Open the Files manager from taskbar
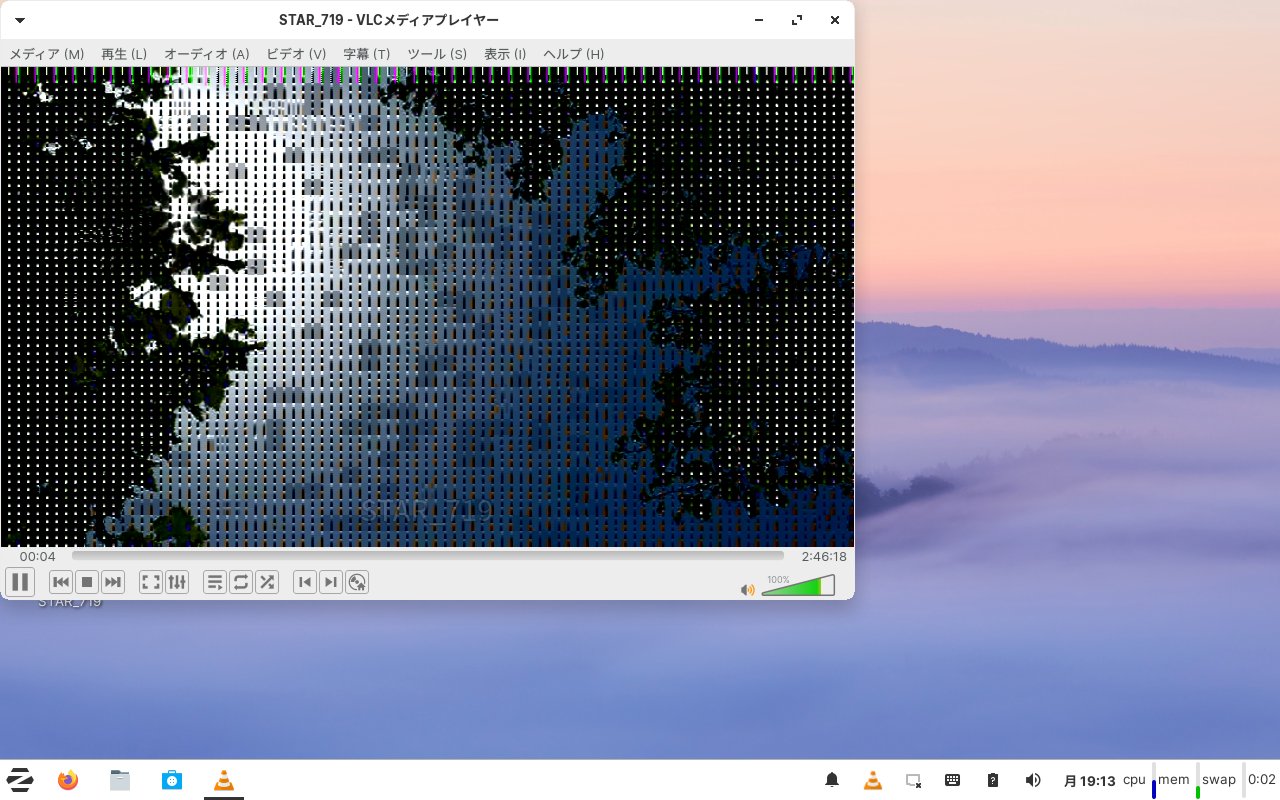Viewport: 1280px width, 800px height. (x=120, y=780)
